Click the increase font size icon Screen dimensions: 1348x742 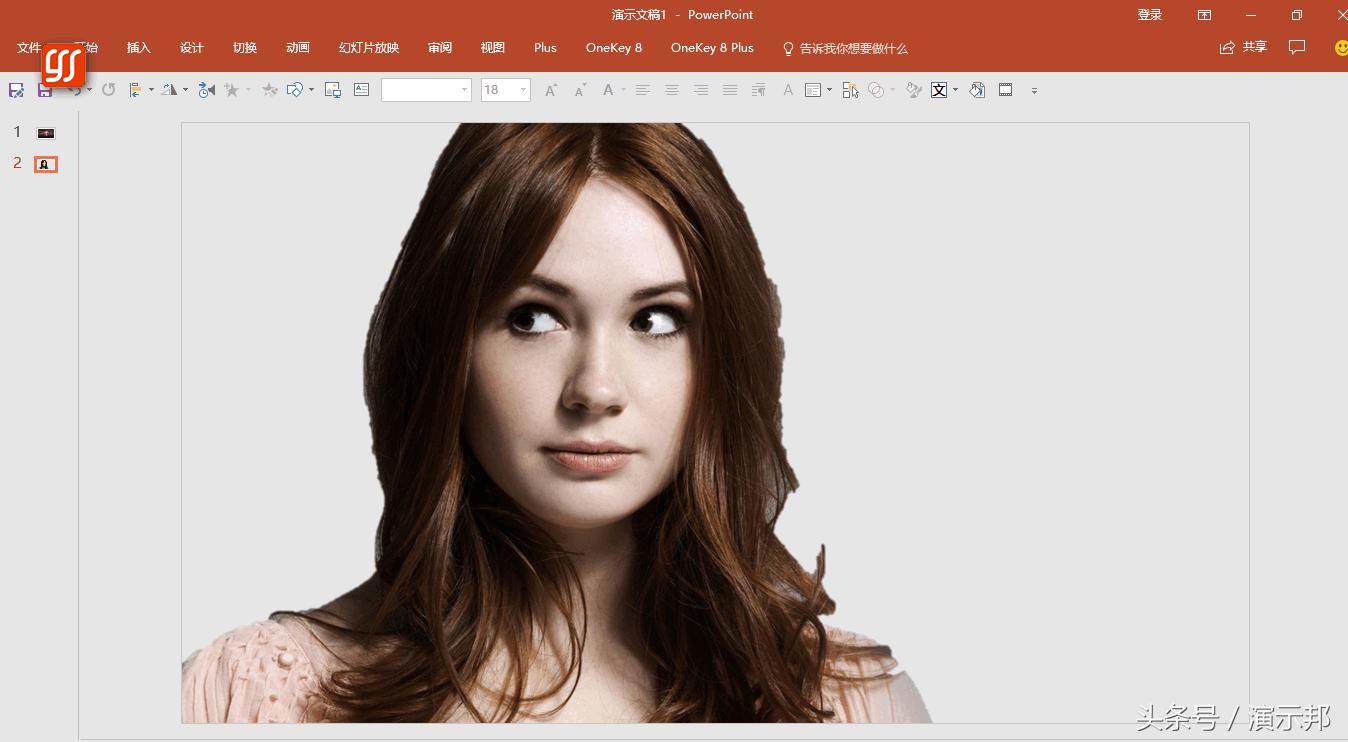(x=550, y=90)
